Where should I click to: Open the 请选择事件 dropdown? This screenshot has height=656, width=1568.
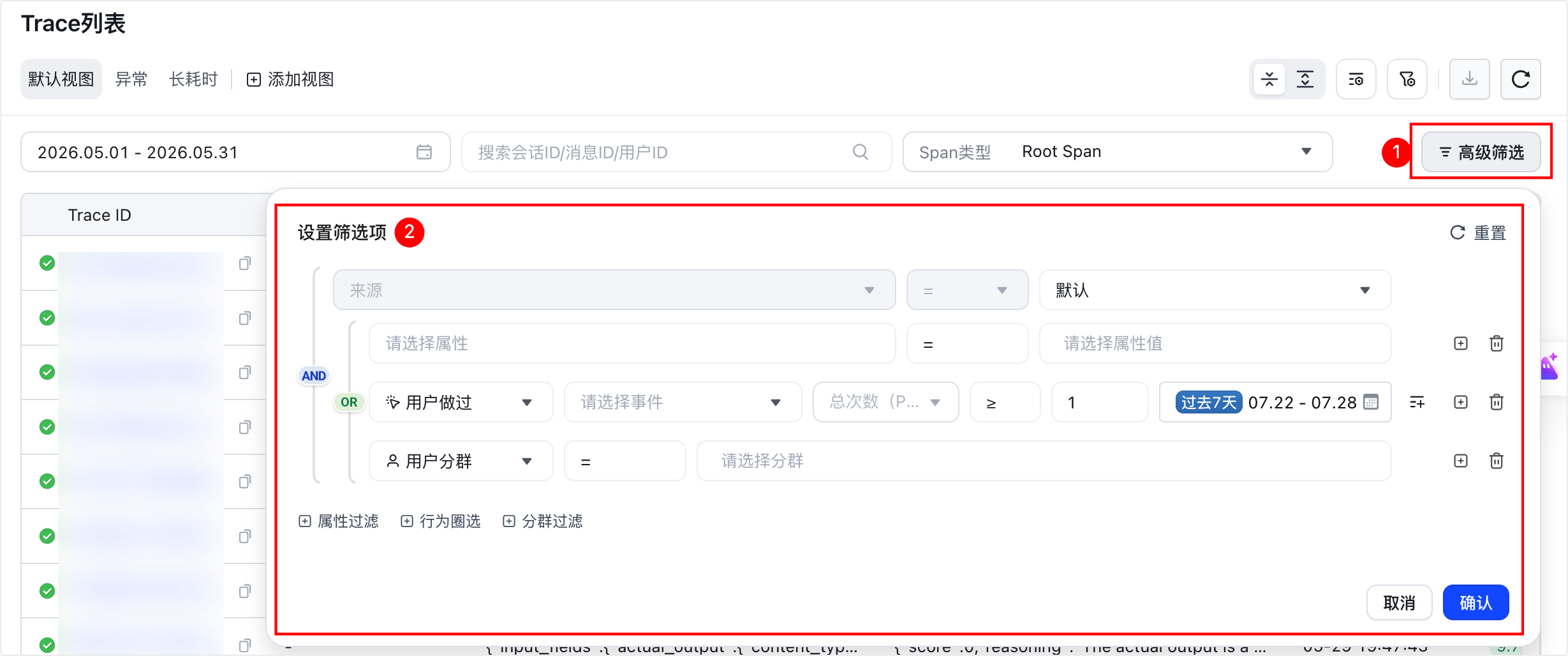(x=683, y=402)
